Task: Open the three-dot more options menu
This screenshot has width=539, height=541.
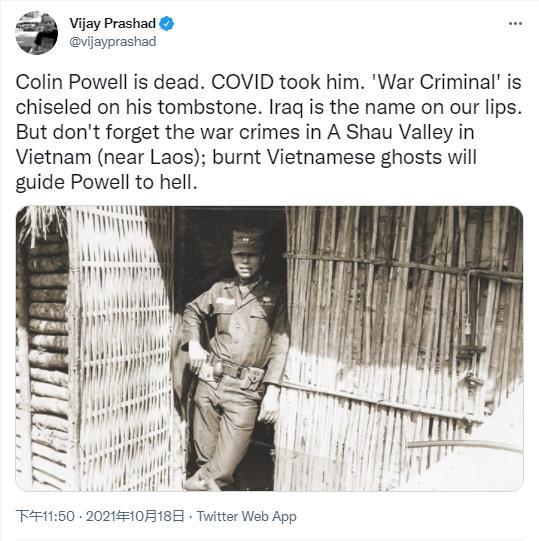Action: point(515,23)
